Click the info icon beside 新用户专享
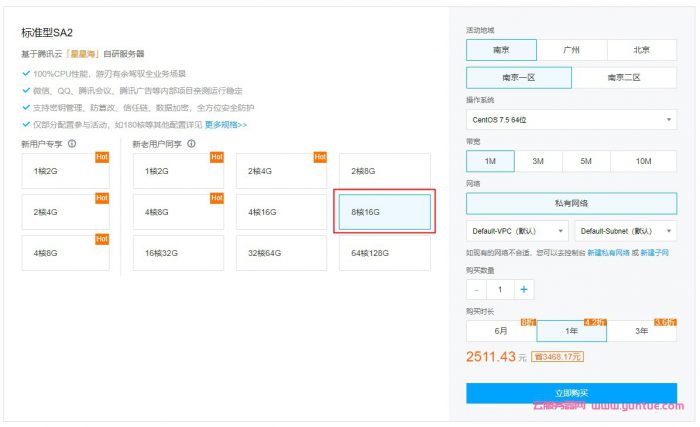The image size is (700, 427). tap(72, 144)
